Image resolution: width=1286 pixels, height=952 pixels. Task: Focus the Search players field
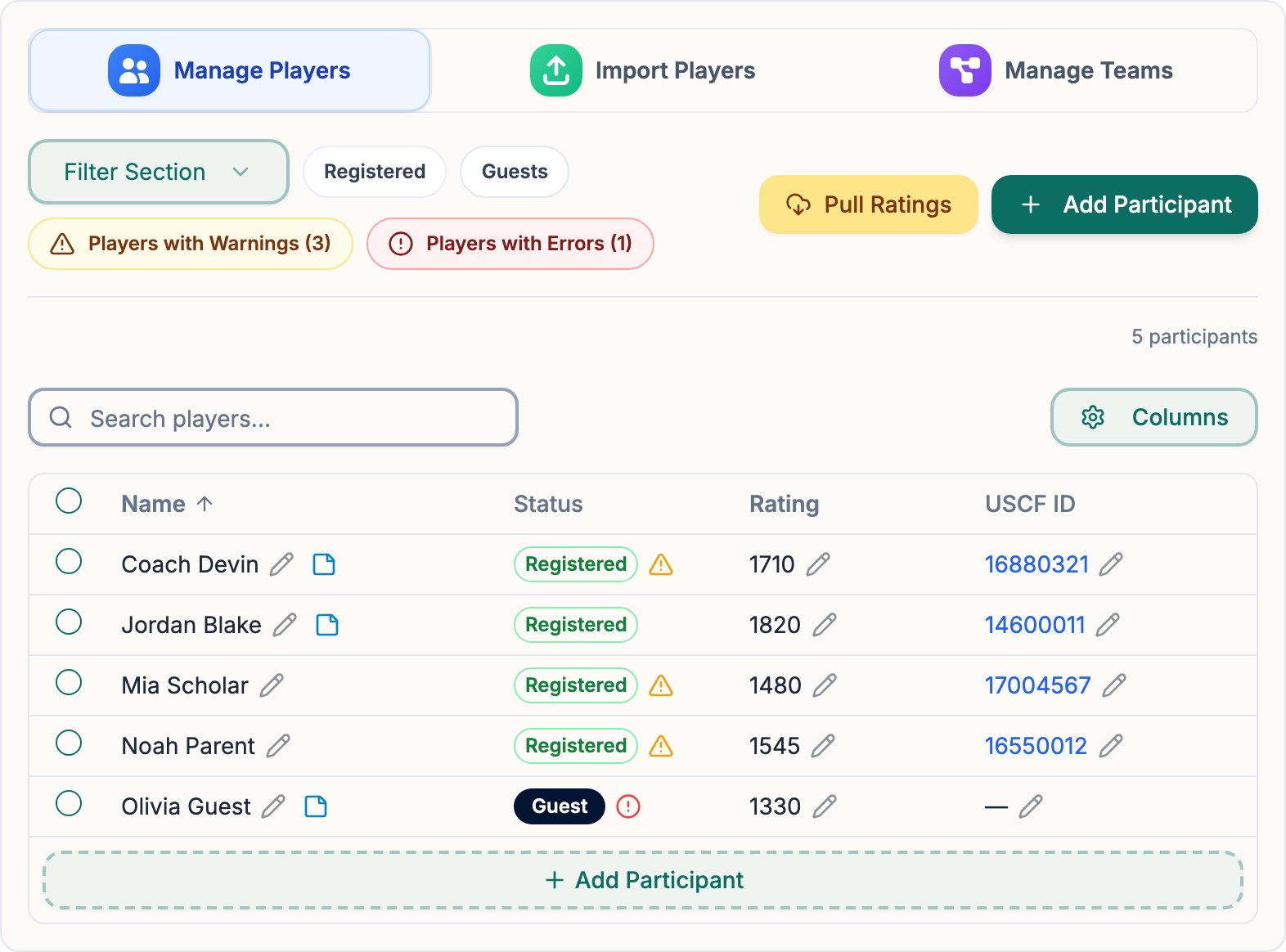273,417
